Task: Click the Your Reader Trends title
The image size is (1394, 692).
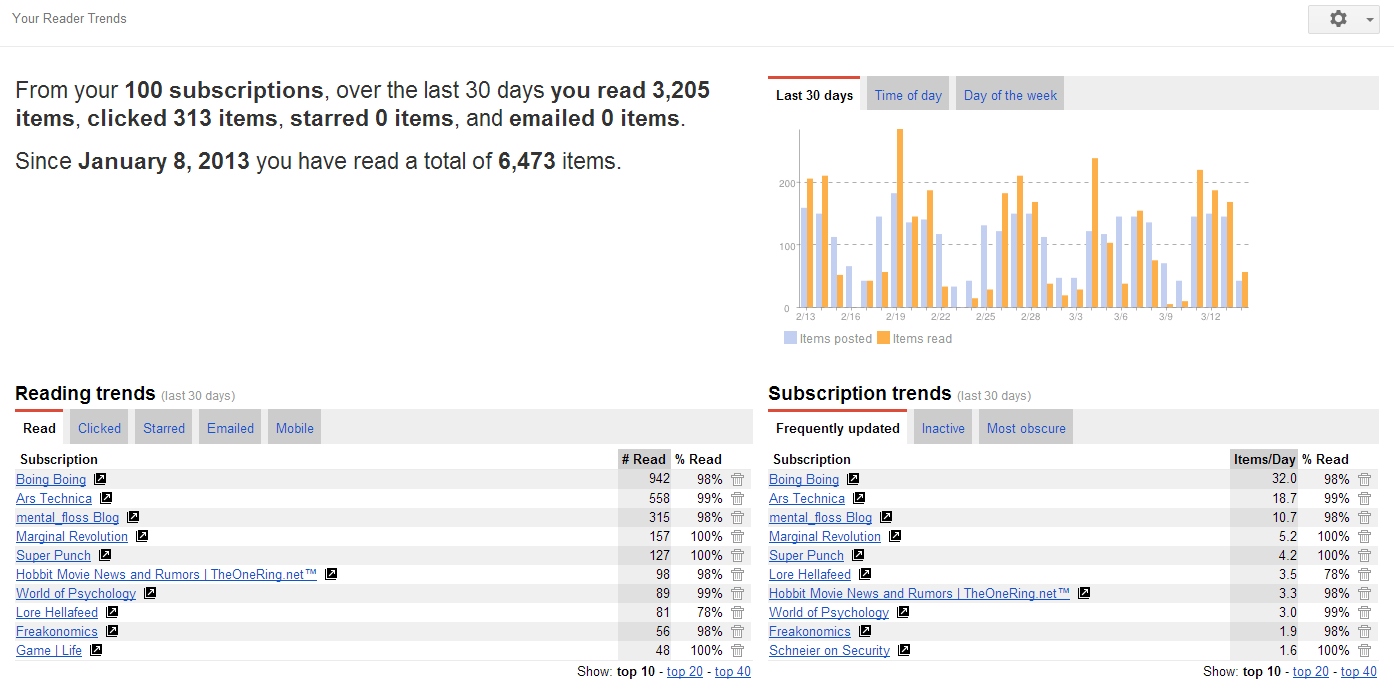Action: (69, 18)
